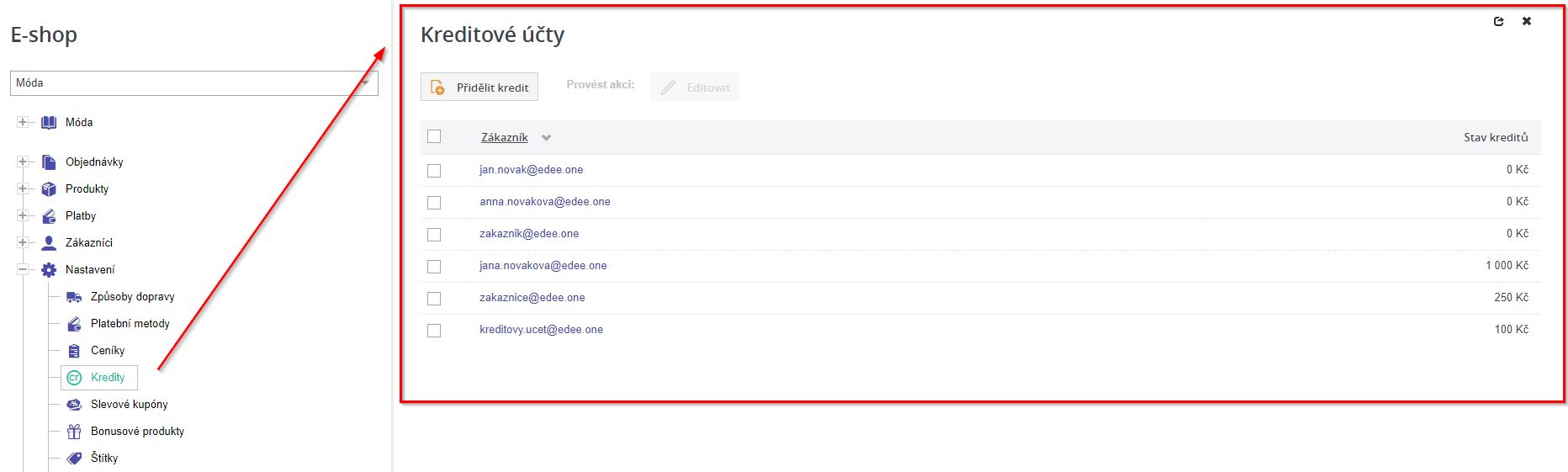The height and width of the screenshot is (472, 1568).
Task: Click the Objednávky document icon
Action: coord(49,162)
